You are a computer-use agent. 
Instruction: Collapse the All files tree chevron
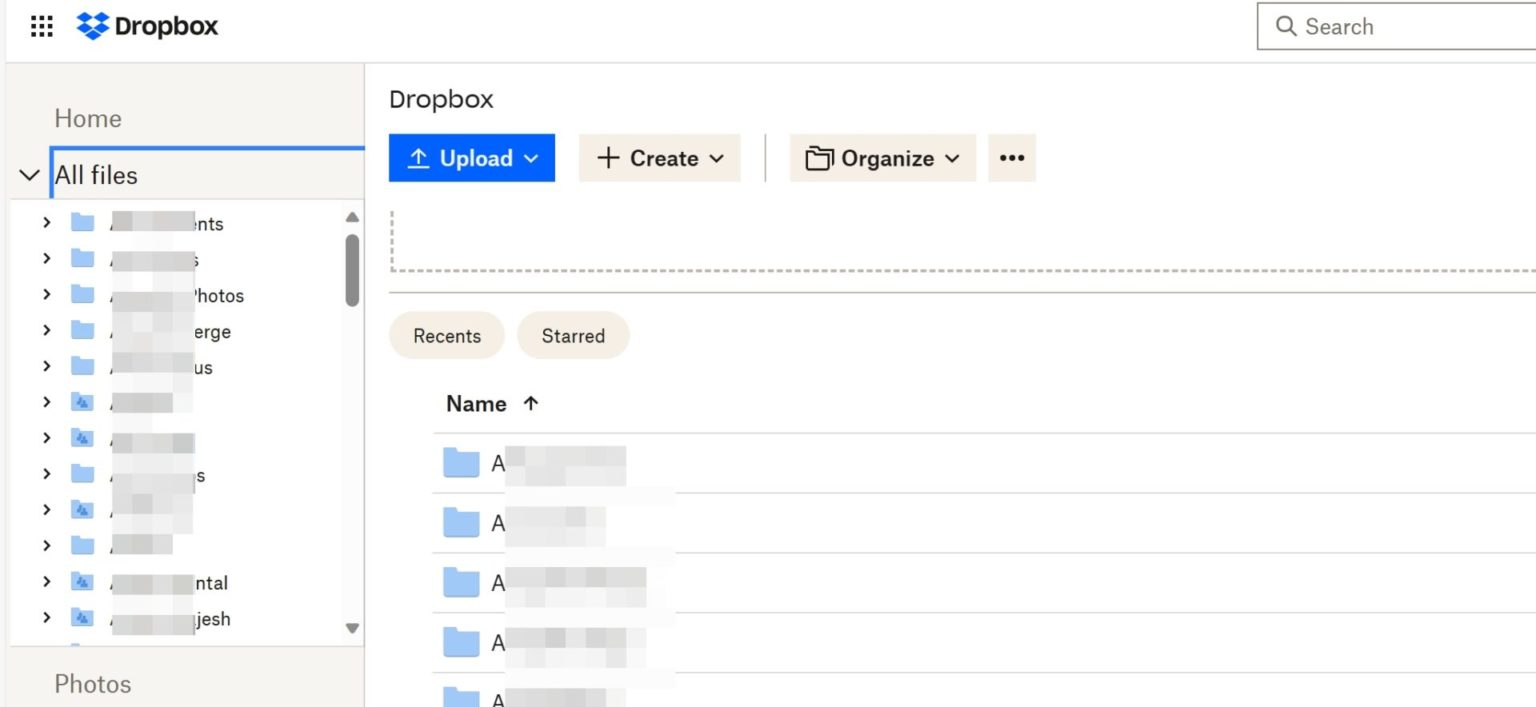pos(30,176)
